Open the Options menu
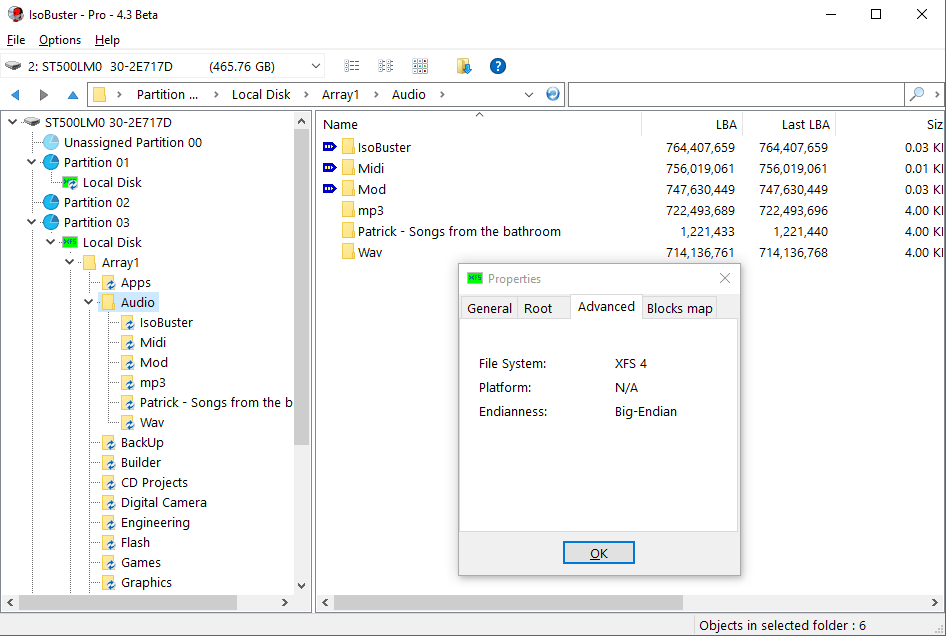 tap(60, 40)
